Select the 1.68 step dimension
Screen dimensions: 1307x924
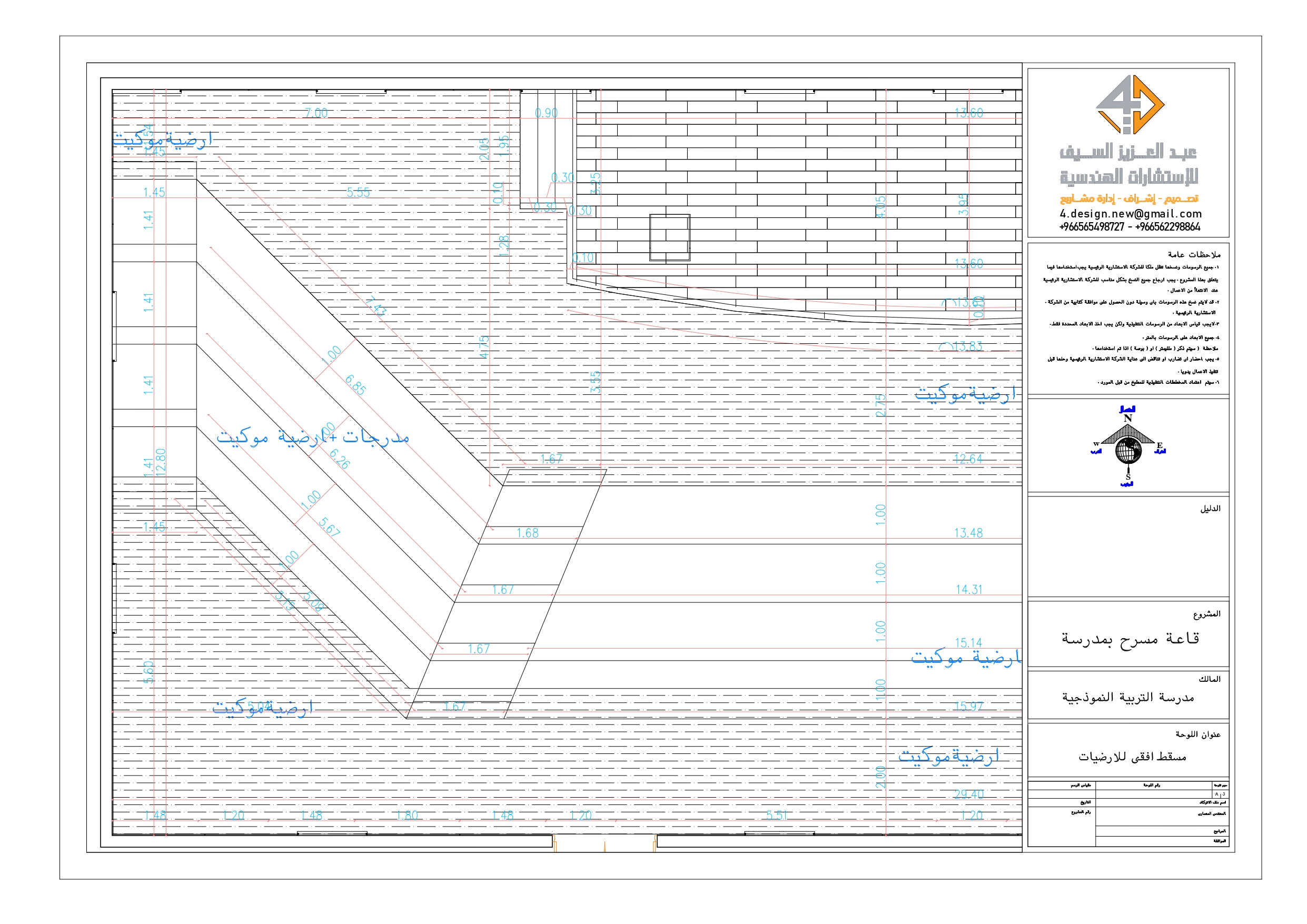coord(527,533)
